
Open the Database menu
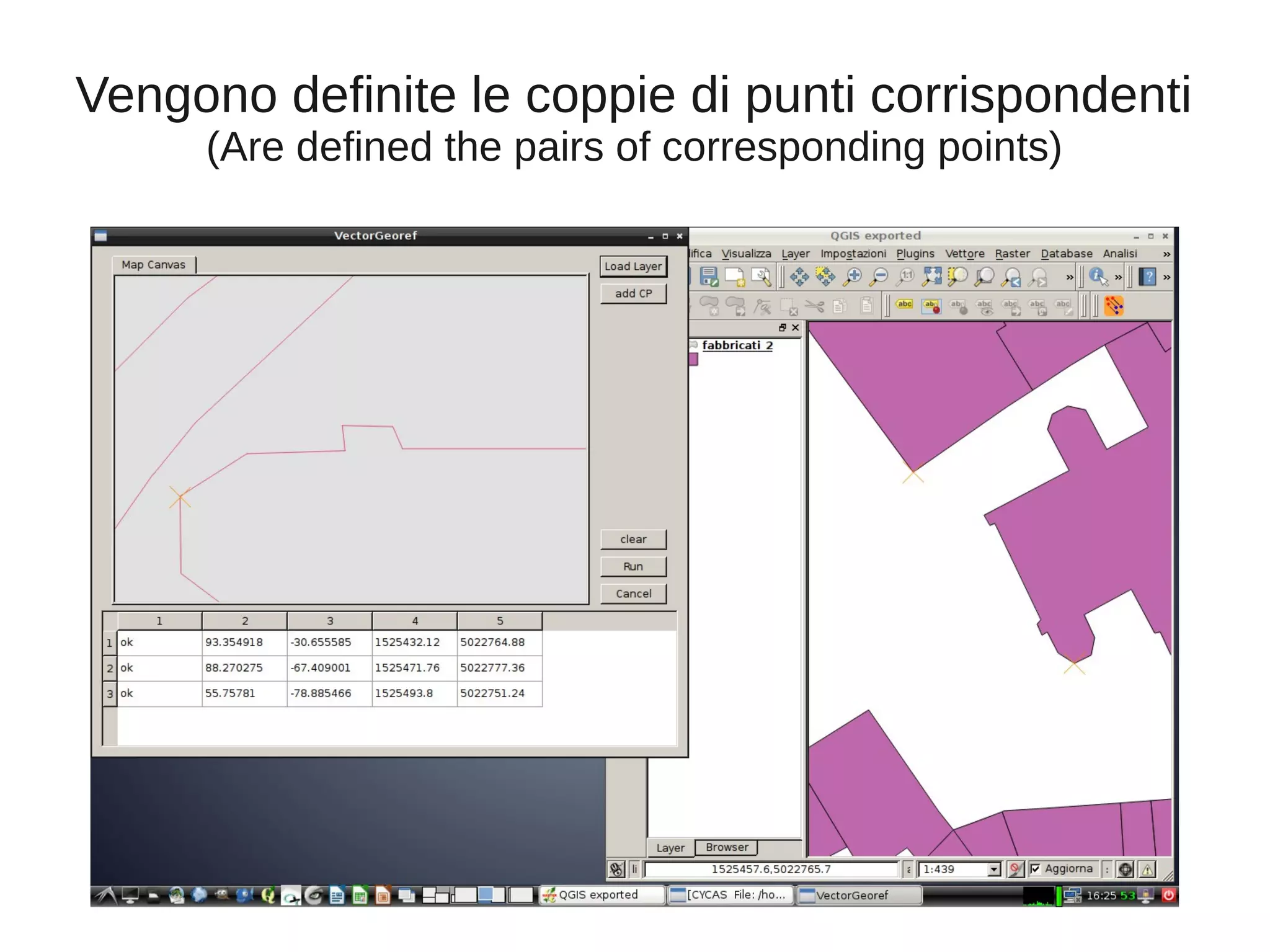pos(1067,254)
